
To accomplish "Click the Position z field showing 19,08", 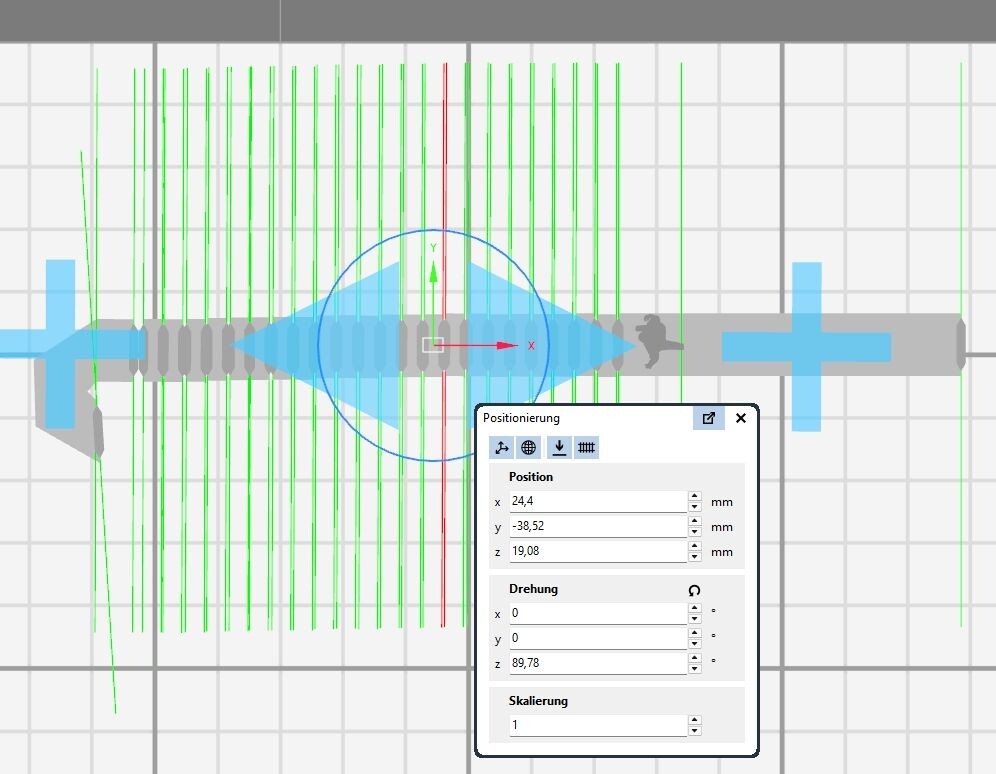I will [x=598, y=551].
